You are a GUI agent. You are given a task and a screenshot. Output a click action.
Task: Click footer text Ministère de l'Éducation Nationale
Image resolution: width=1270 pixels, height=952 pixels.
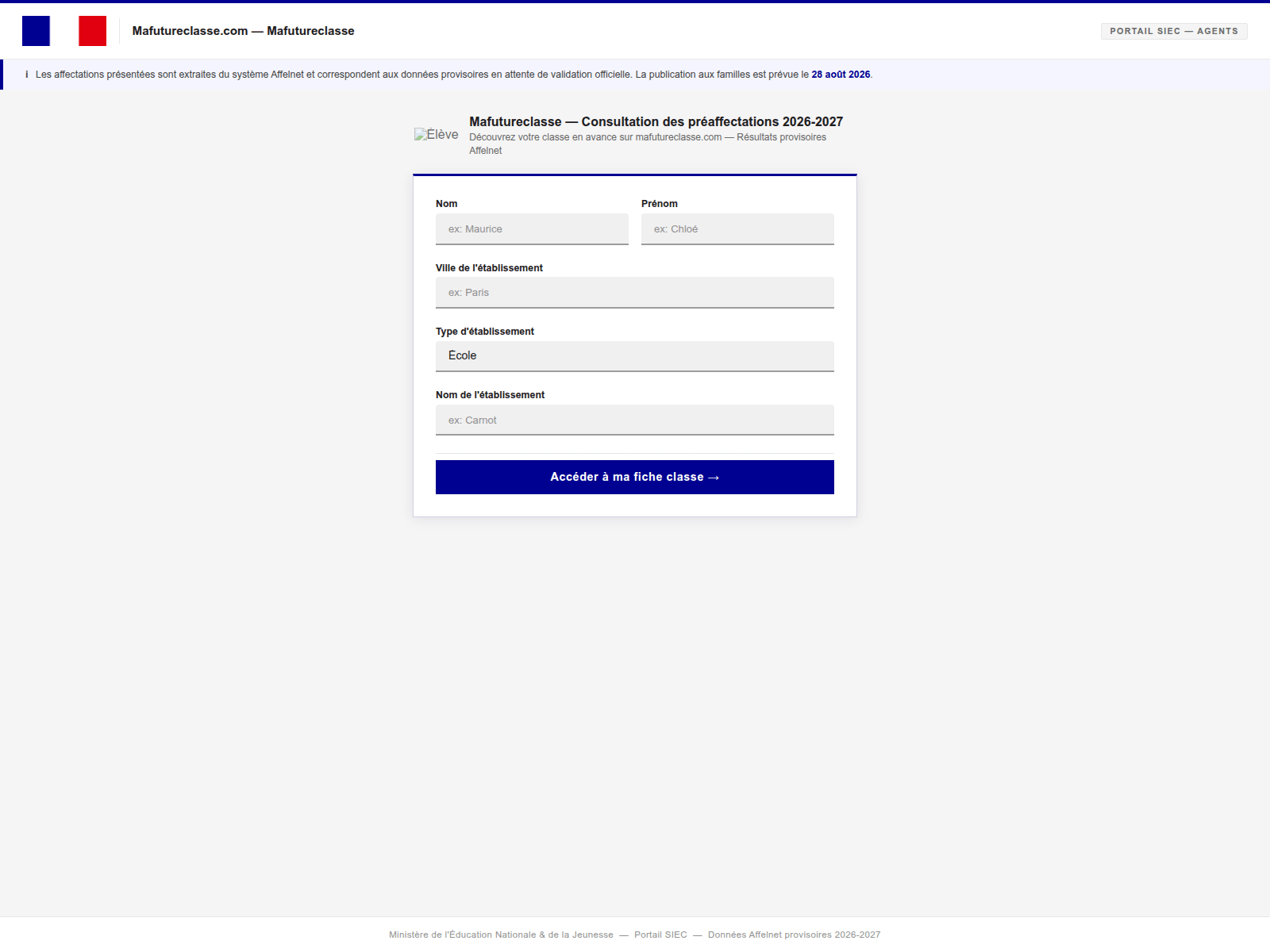point(501,935)
